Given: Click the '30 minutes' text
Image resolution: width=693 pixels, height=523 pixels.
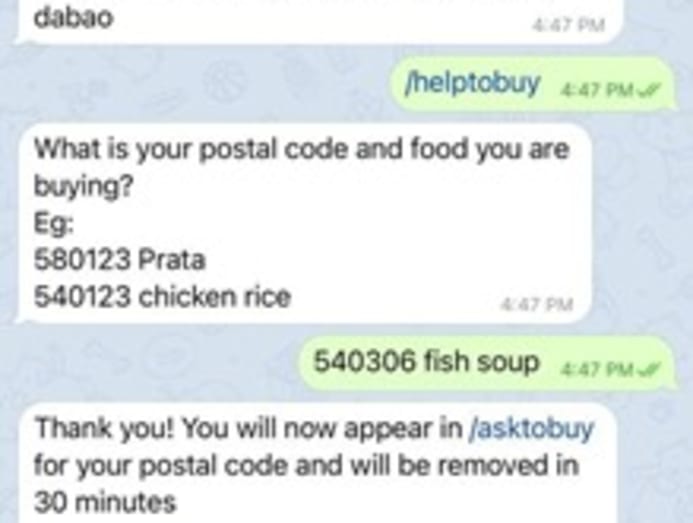Looking at the screenshot, I should [105, 503].
